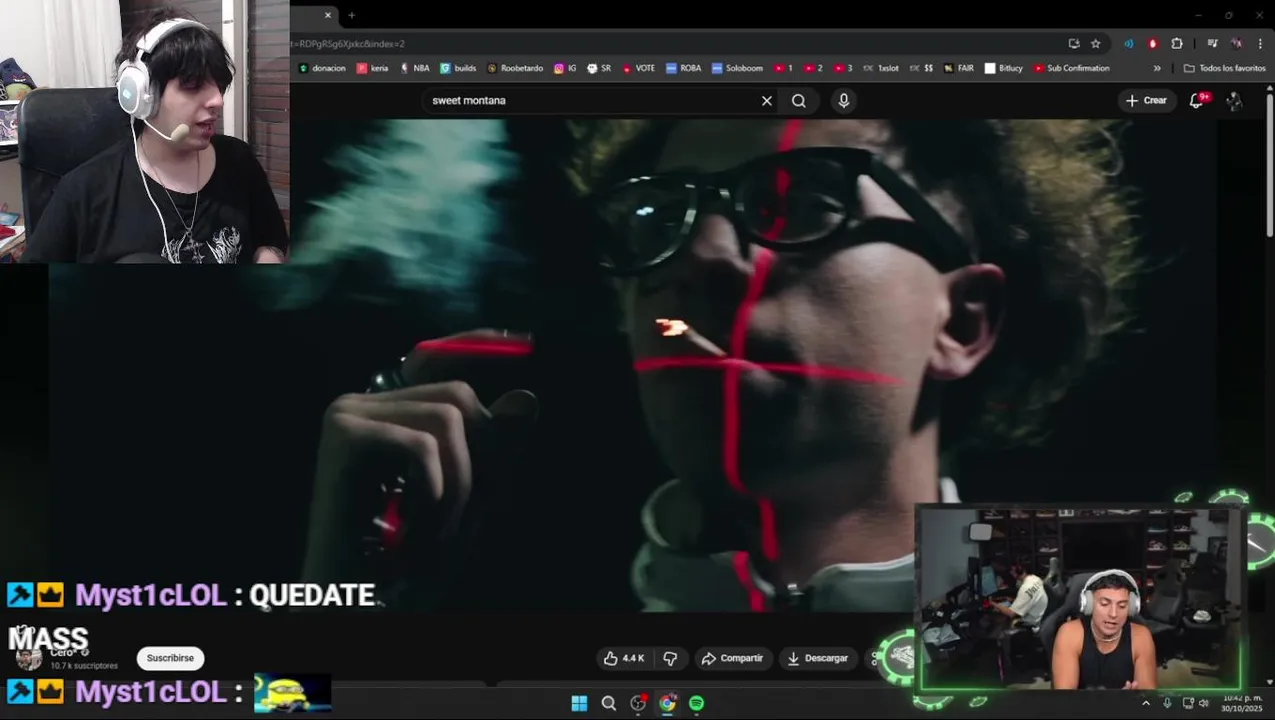Image resolution: width=1275 pixels, height=720 pixels.
Task: Open Spotify from the taskbar
Action: [x=696, y=704]
